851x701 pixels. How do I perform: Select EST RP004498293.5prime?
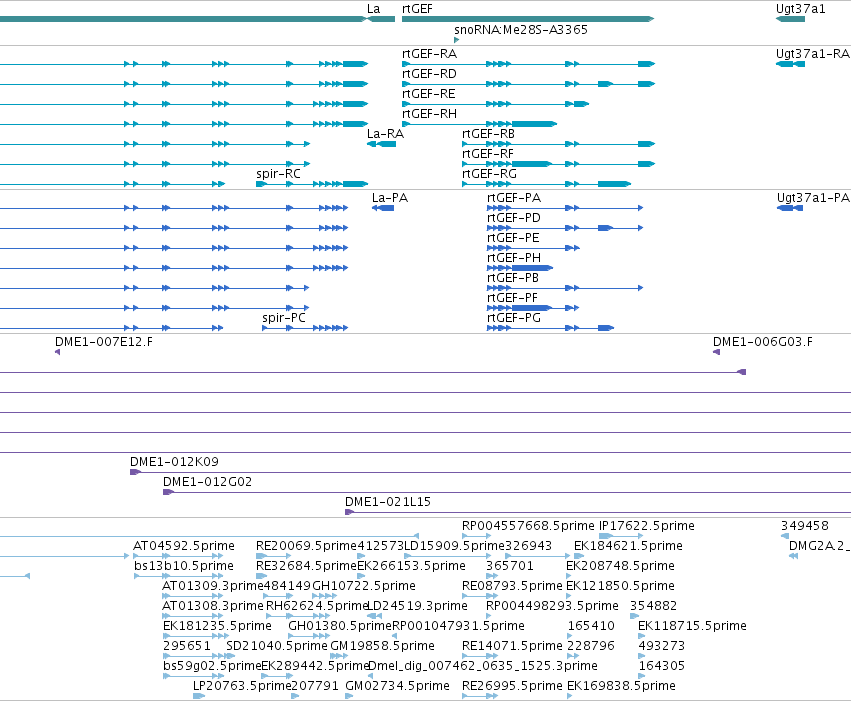552,606
